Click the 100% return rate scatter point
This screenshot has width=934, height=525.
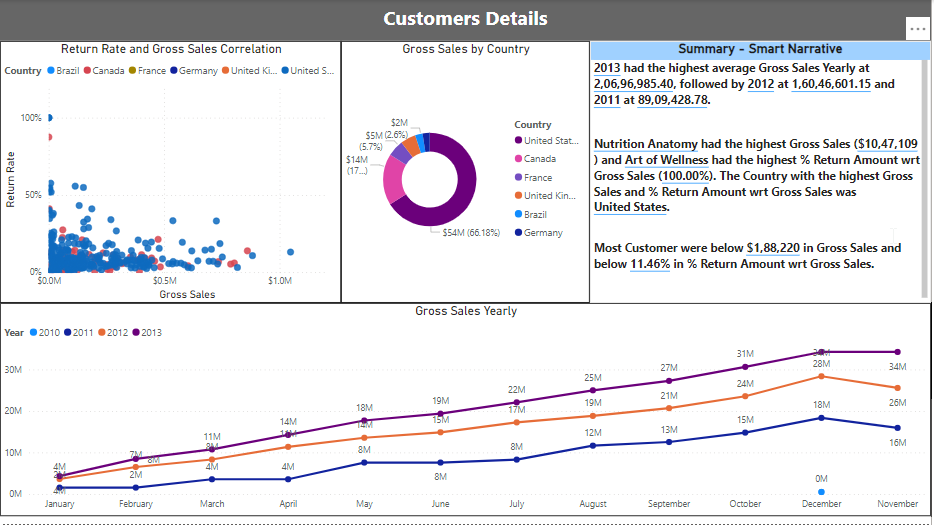point(49,118)
